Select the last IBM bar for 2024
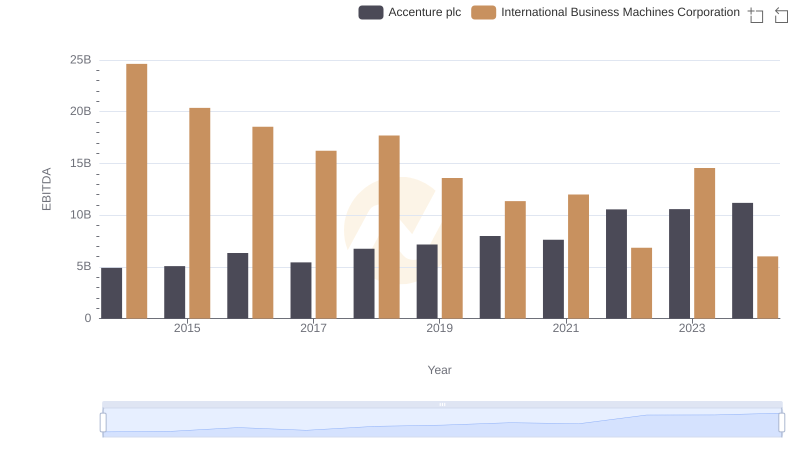 [768, 288]
